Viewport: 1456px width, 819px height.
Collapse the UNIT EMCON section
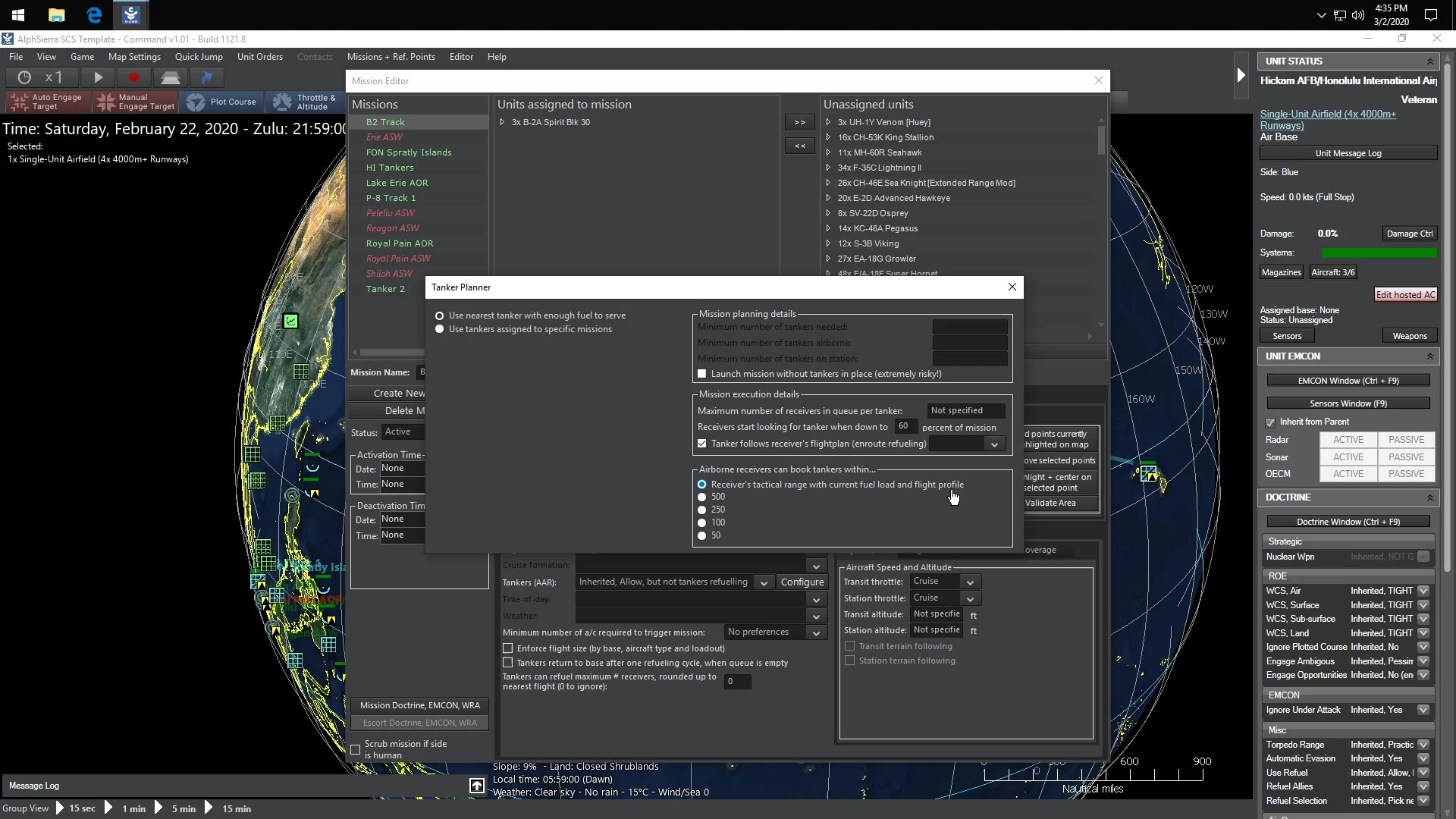click(x=1430, y=356)
